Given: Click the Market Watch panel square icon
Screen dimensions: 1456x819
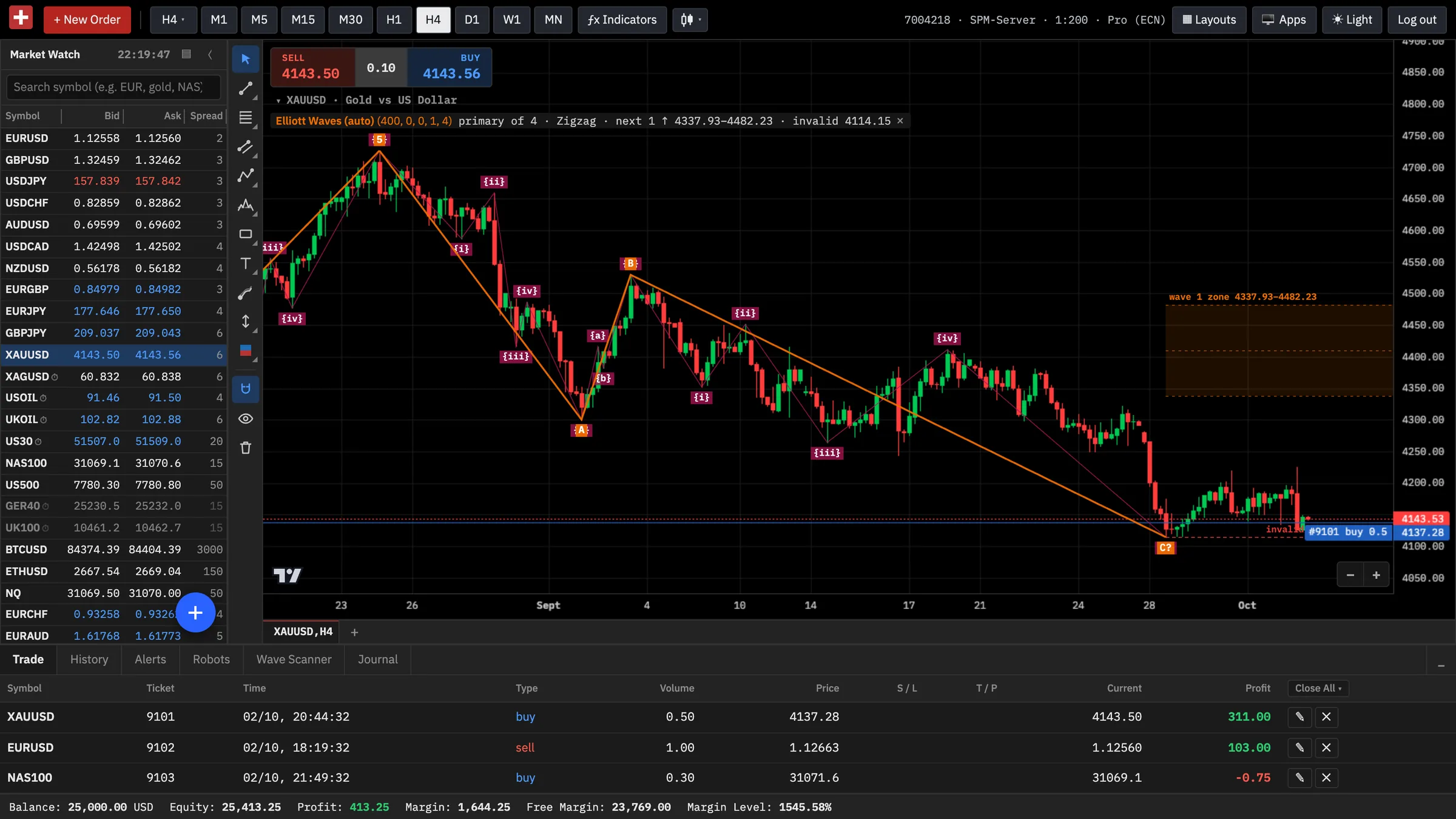Looking at the screenshot, I should tap(186, 54).
